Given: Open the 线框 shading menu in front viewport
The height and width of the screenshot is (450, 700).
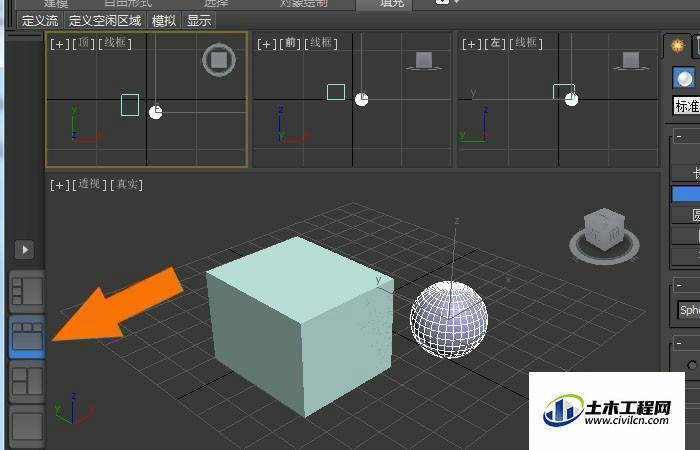Looking at the screenshot, I should point(321,43).
